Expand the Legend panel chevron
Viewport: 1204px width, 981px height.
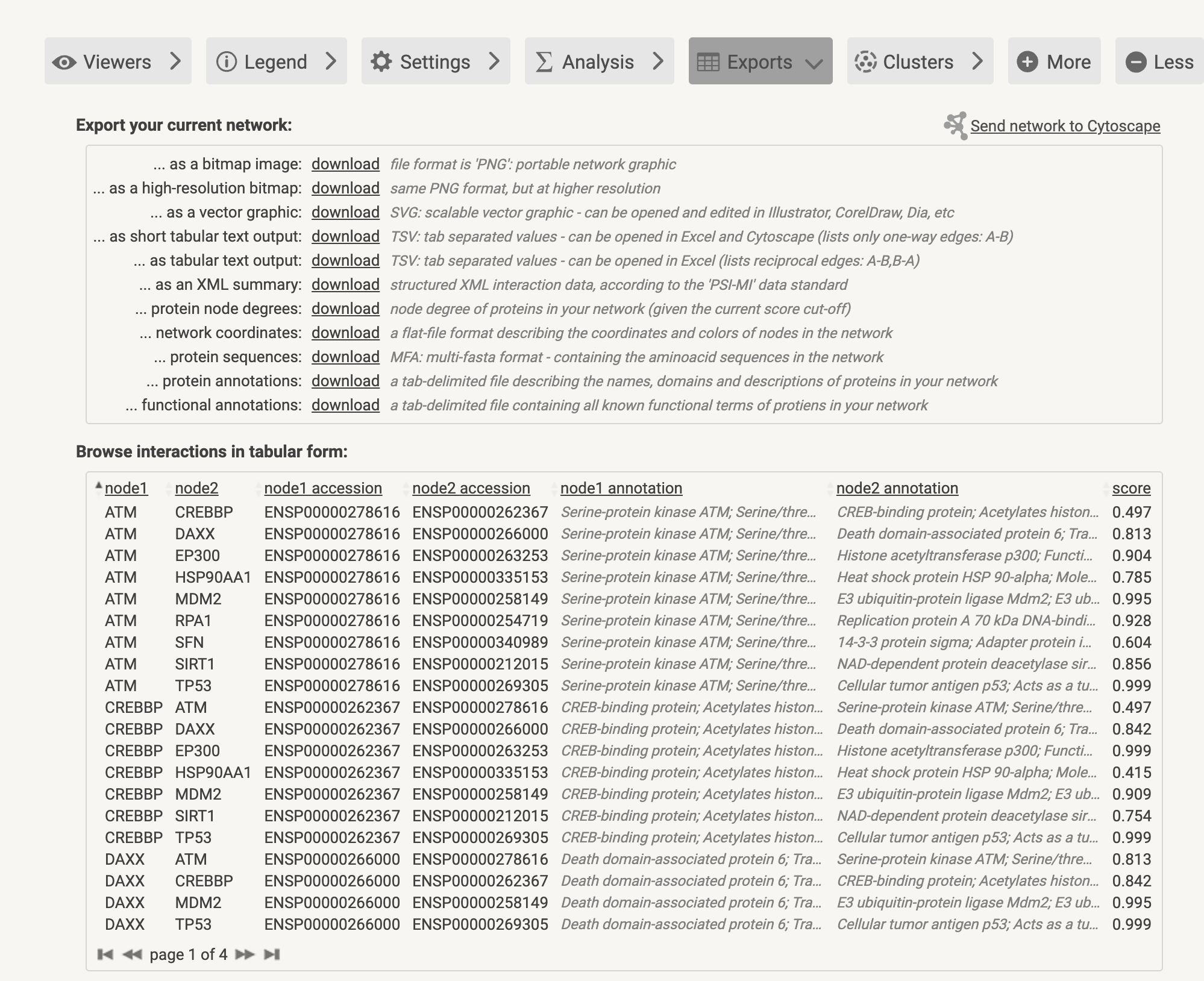[331, 61]
